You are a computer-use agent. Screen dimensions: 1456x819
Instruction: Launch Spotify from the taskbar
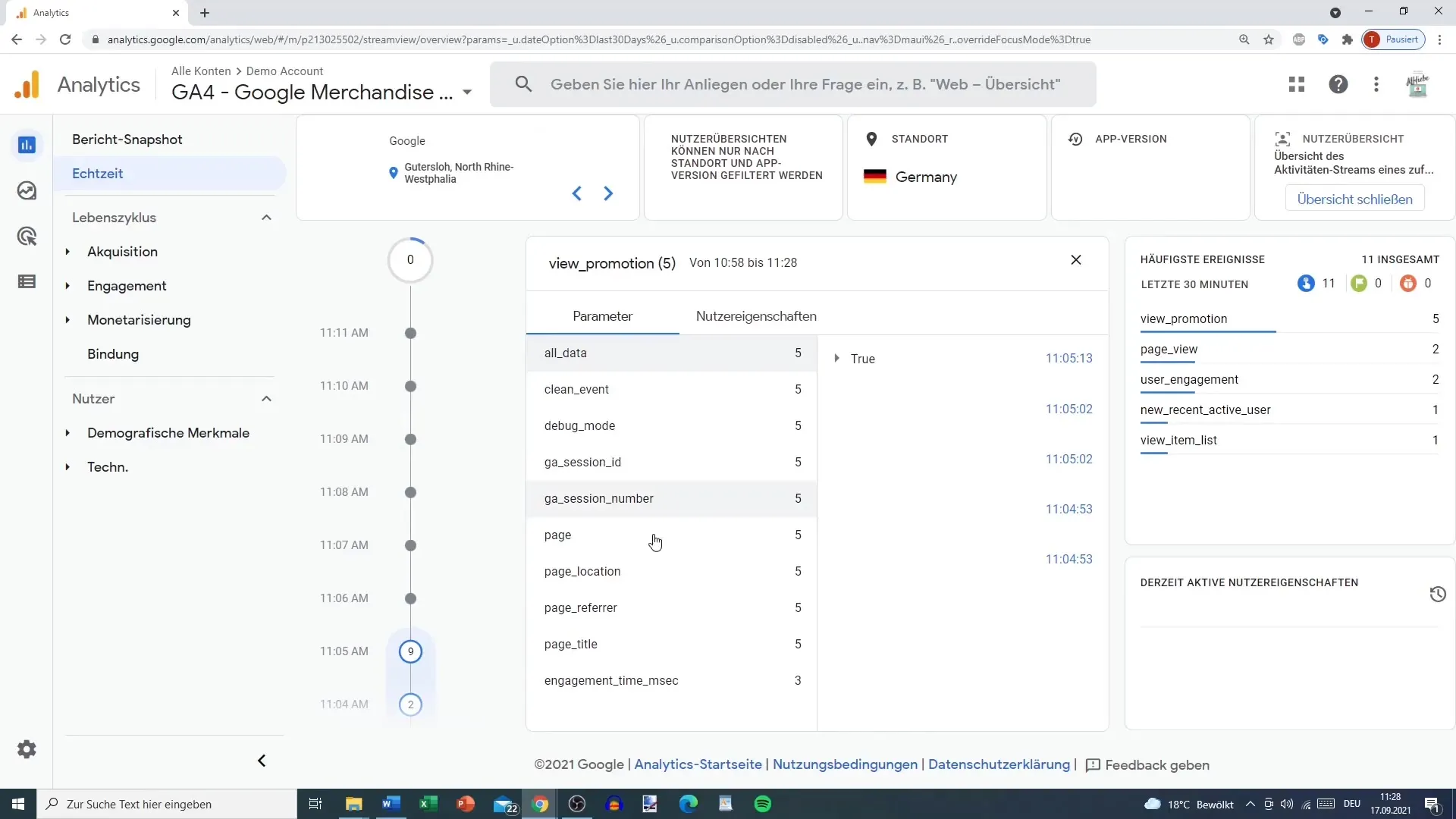pos(763,804)
